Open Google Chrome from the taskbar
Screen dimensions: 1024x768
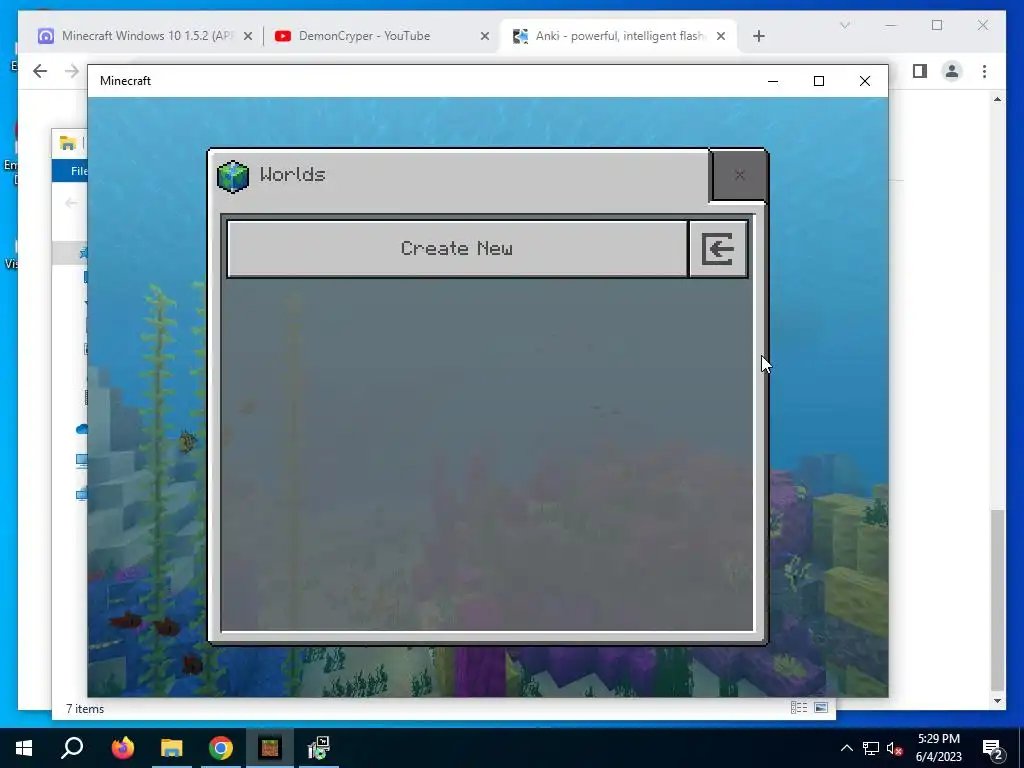221,748
